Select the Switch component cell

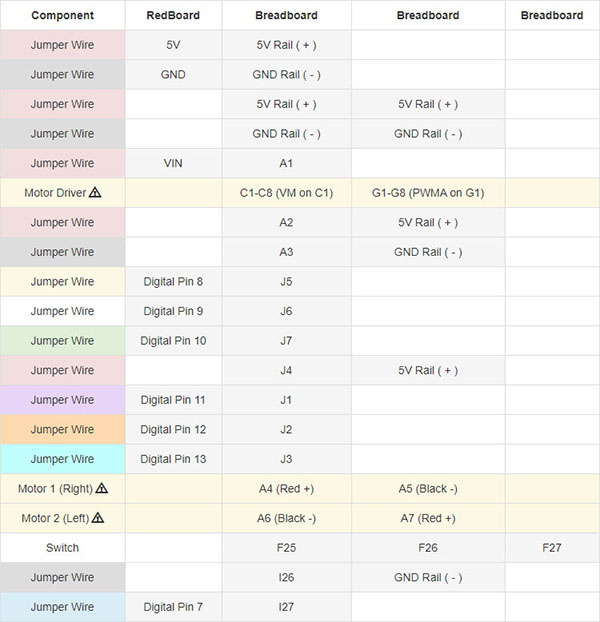click(x=63, y=548)
